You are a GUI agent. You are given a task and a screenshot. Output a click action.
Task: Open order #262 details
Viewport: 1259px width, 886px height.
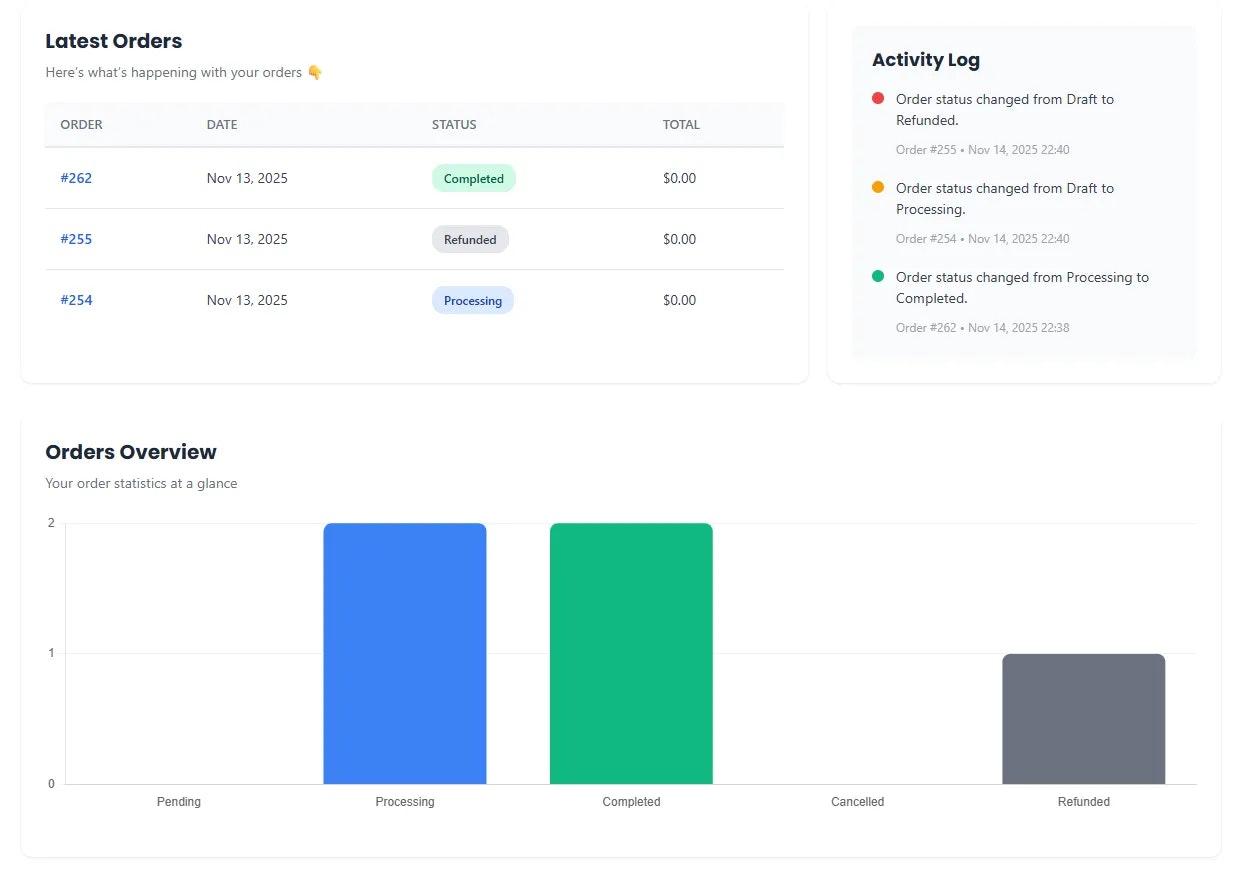[x=76, y=178]
